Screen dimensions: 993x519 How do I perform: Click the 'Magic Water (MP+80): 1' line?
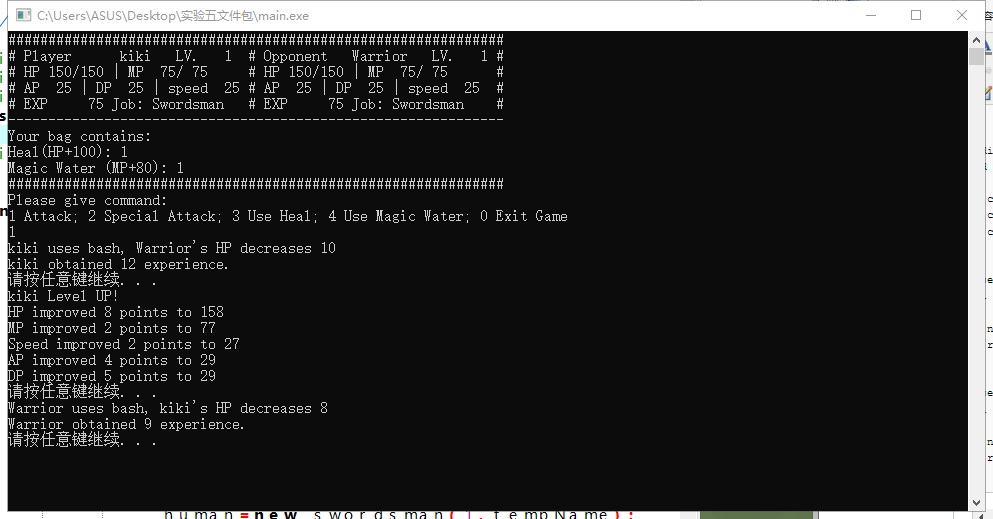point(96,168)
